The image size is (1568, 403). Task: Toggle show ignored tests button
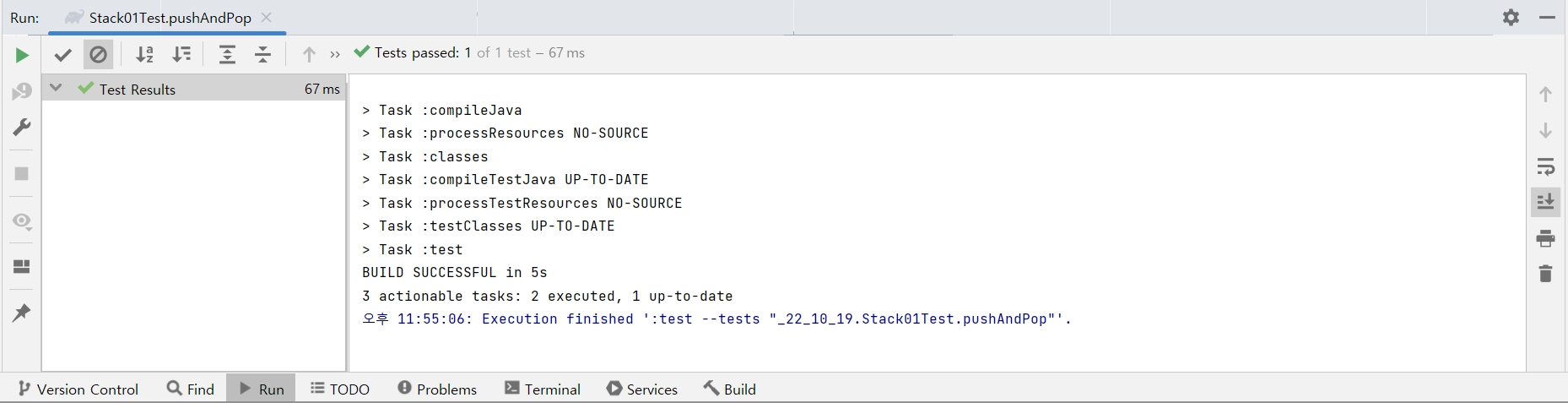(x=98, y=55)
